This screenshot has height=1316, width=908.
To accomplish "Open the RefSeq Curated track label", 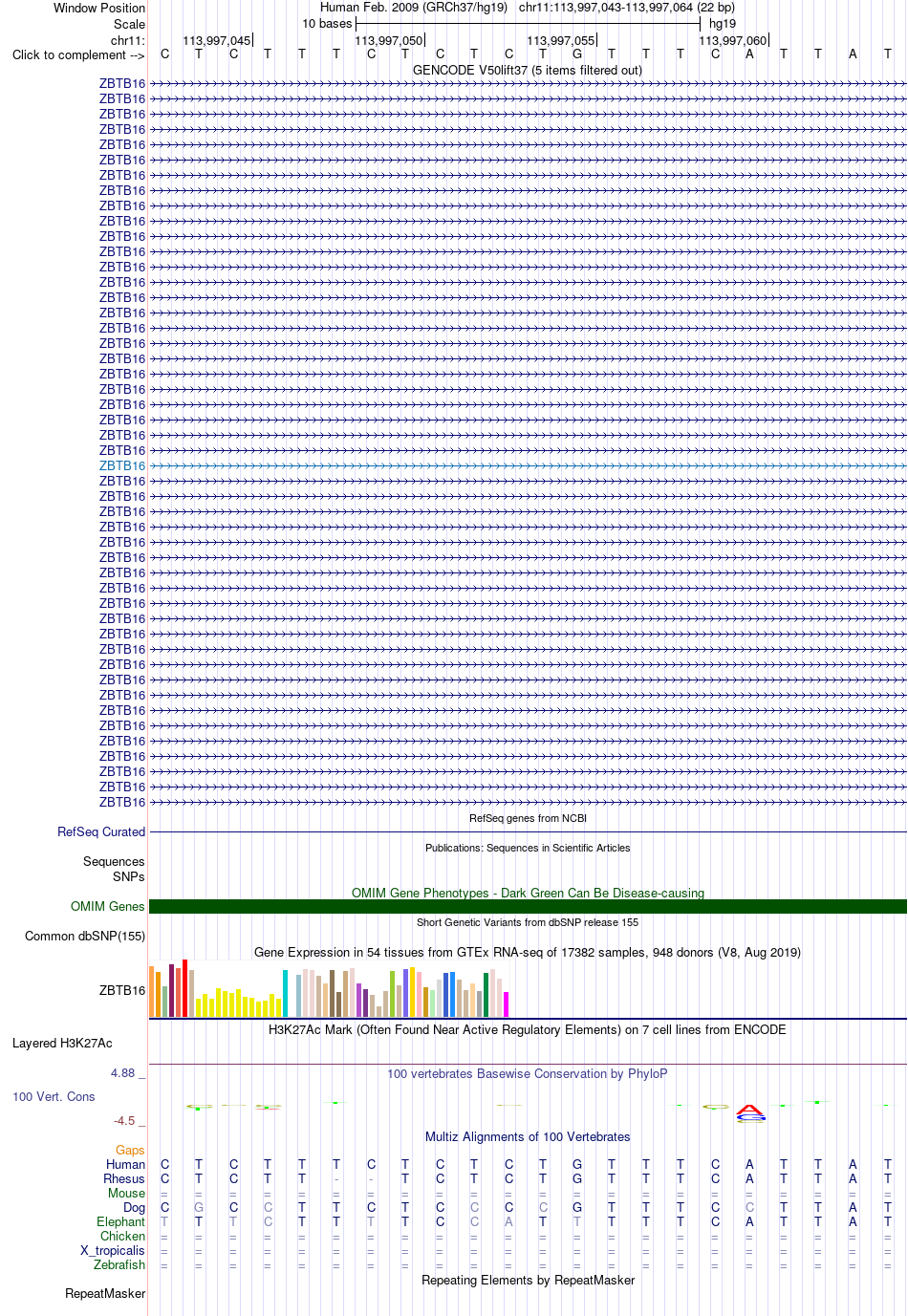I will point(101,831).
